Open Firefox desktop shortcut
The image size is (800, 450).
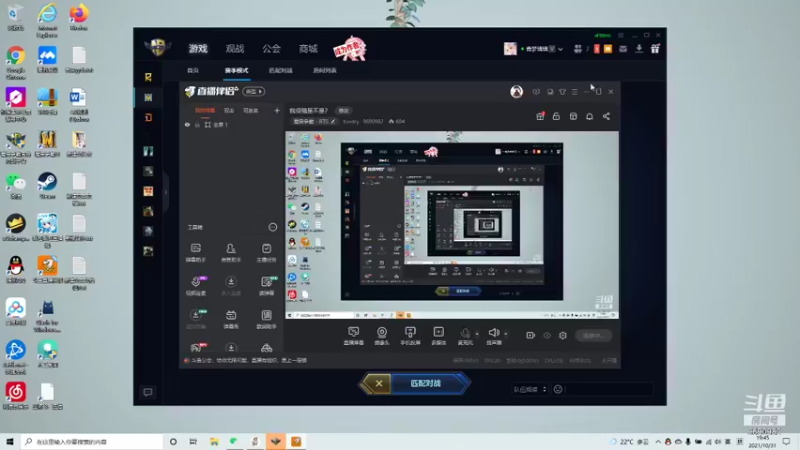click(x=79, y=17)
